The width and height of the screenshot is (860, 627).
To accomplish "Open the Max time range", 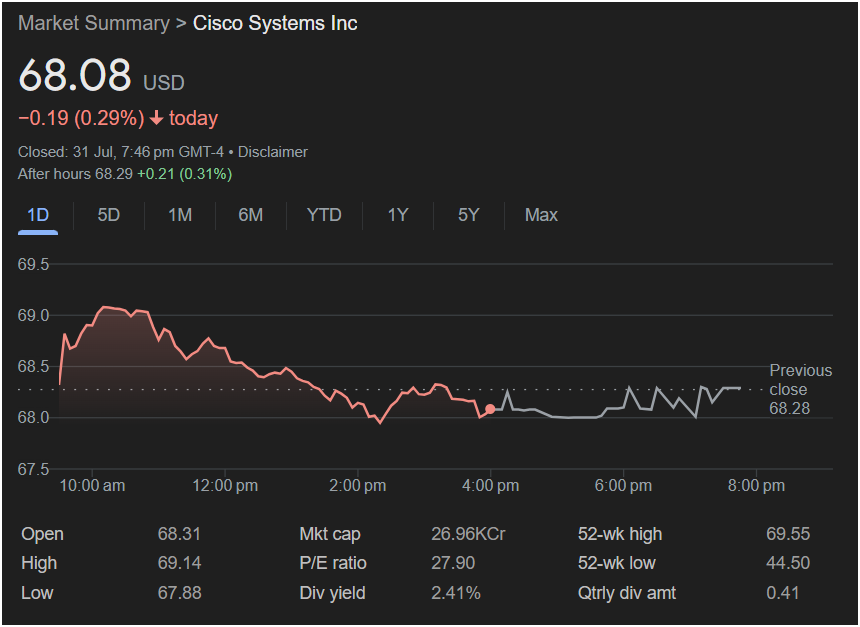I will [541, 215].
